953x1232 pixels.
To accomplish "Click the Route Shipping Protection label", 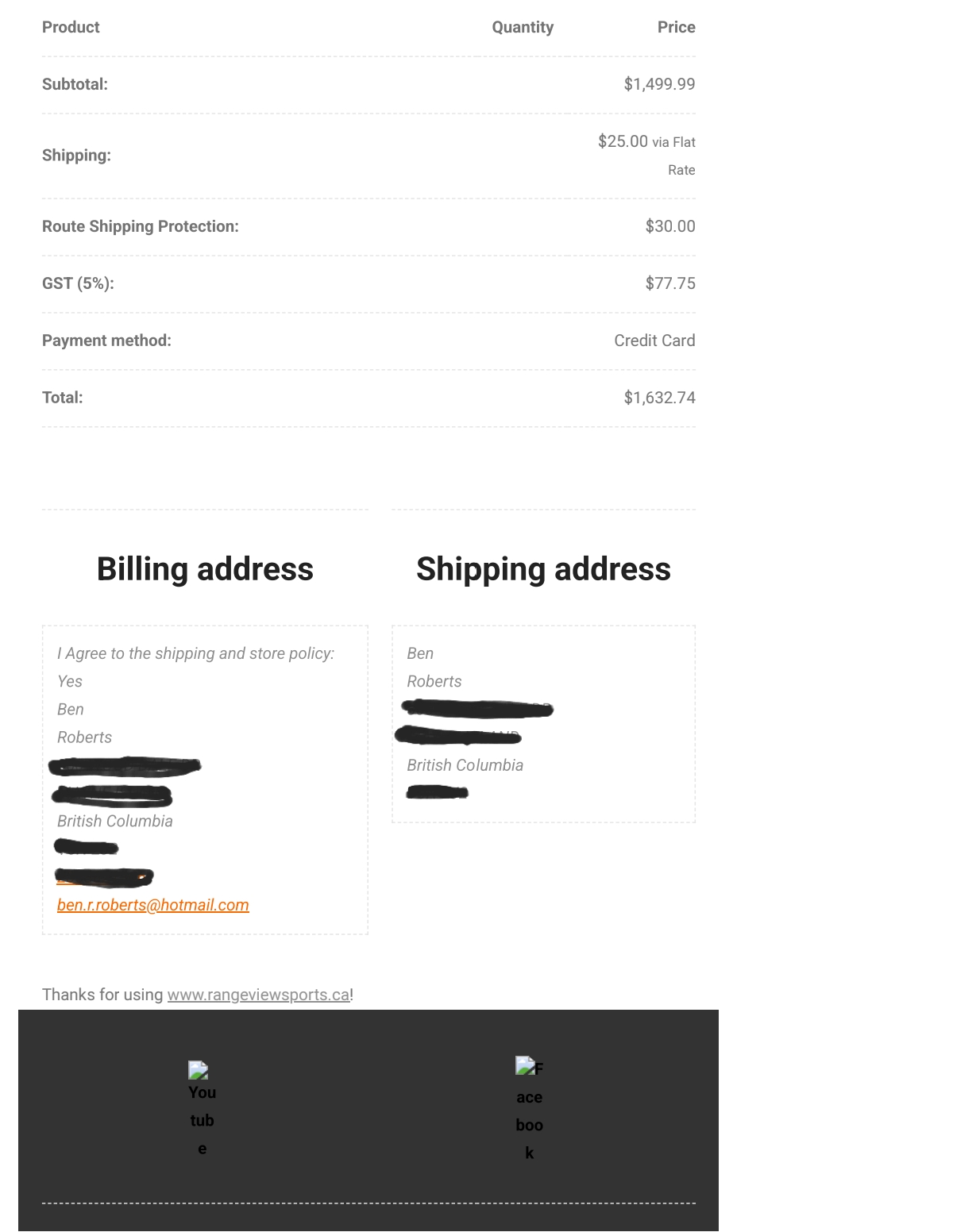I will (141, 226).
